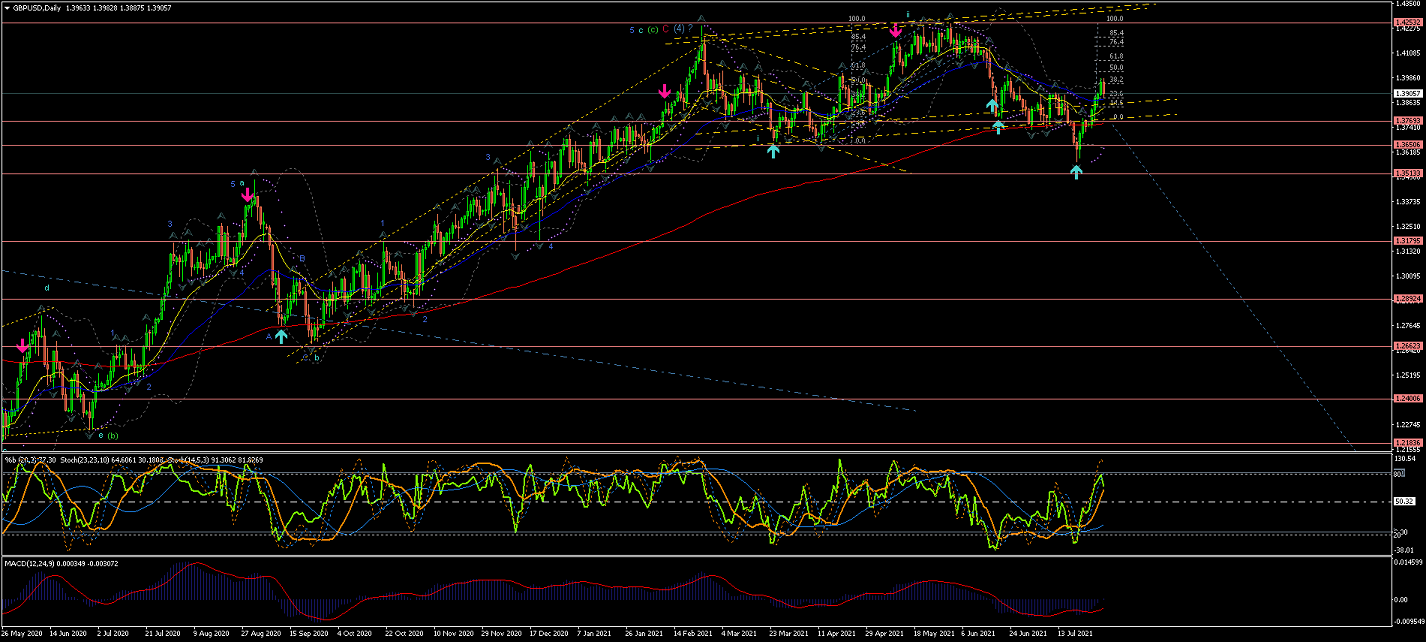This screenshot has width=1426, height=642.
Task: Select the magenta down arrow near June 2020
Action: [x=22, y=345]
